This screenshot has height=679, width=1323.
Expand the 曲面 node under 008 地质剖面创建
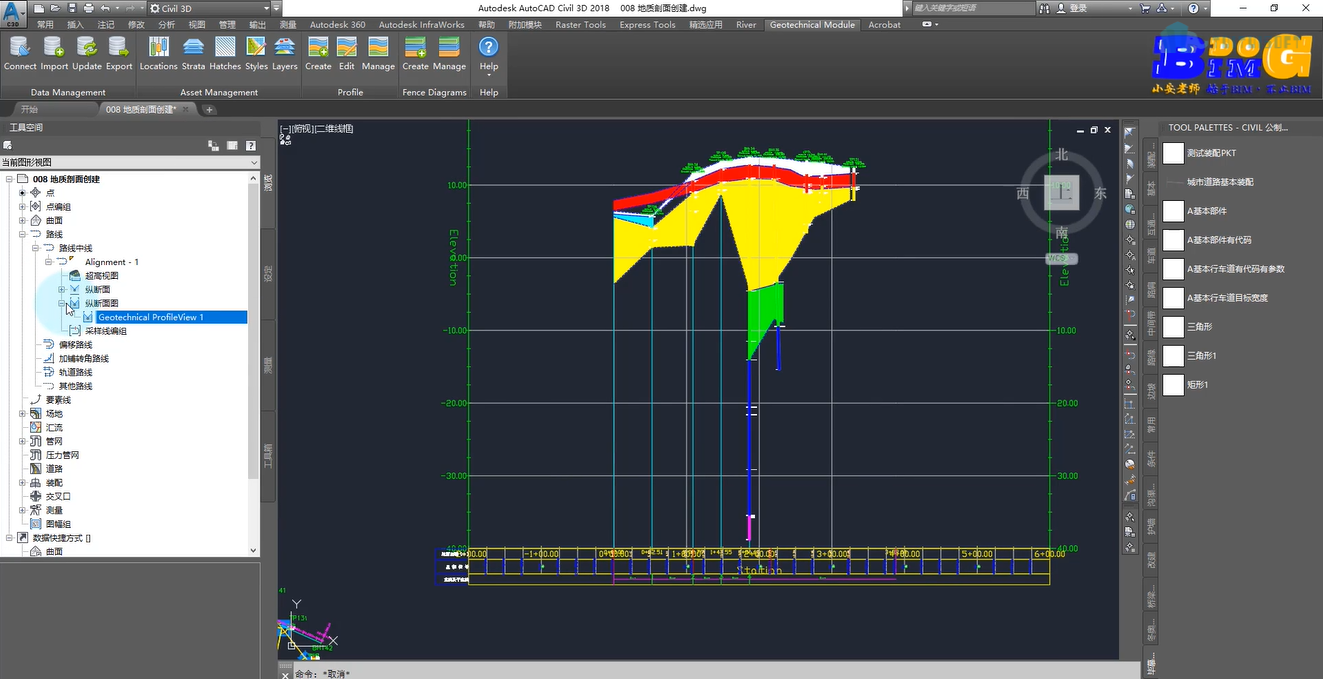pyautogui.click(x=23, y=221)
